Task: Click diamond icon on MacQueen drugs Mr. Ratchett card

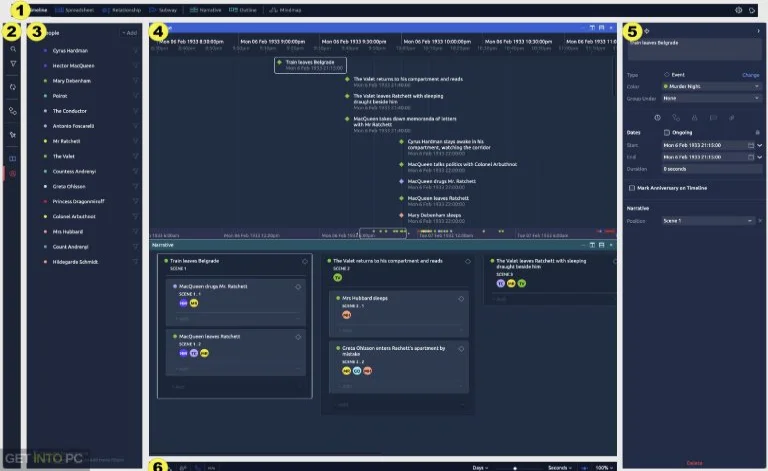Action: coord(298,287)
